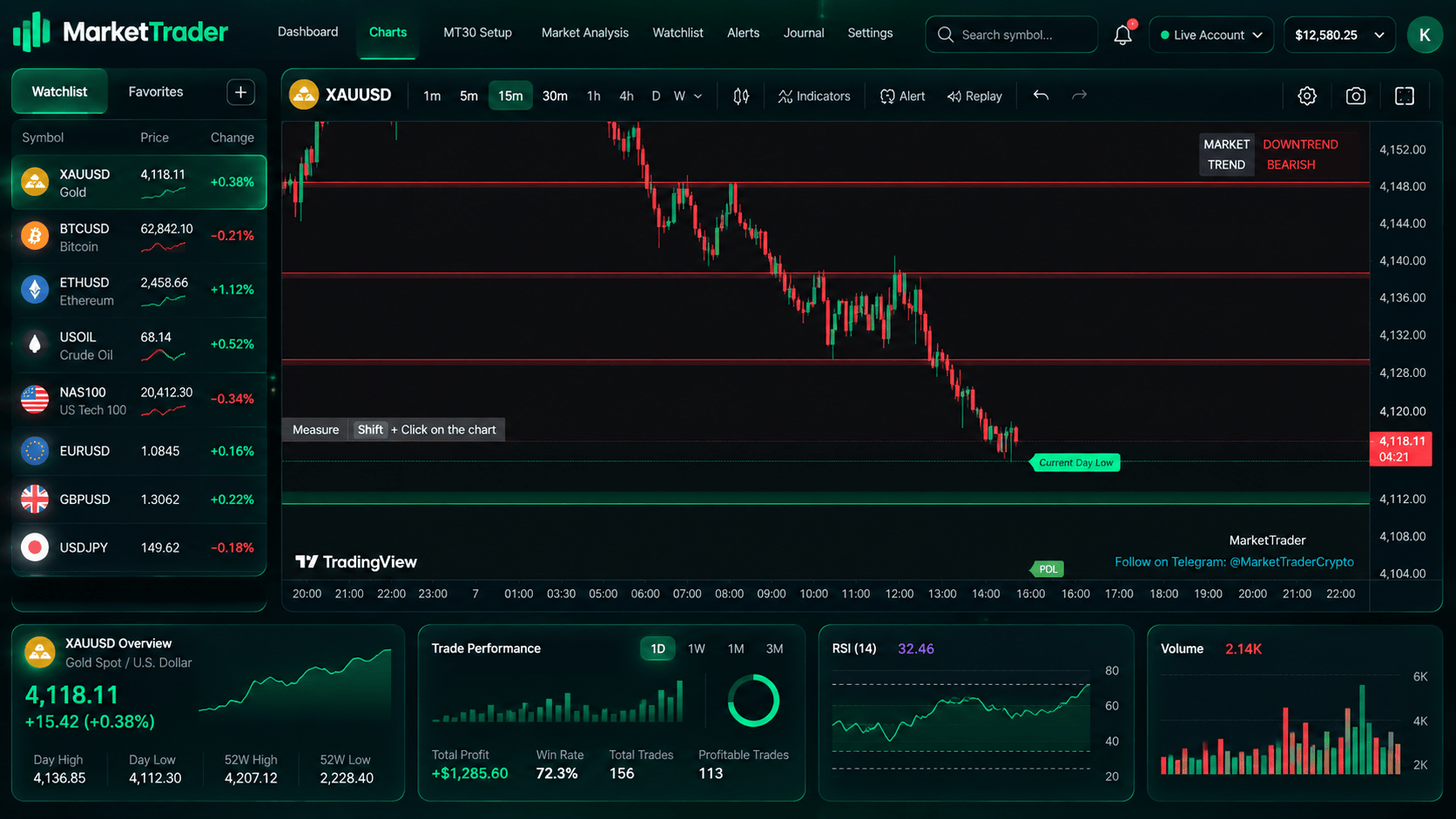
Task: Click the PDL marker label
Action: click(x=1048, y=569)
